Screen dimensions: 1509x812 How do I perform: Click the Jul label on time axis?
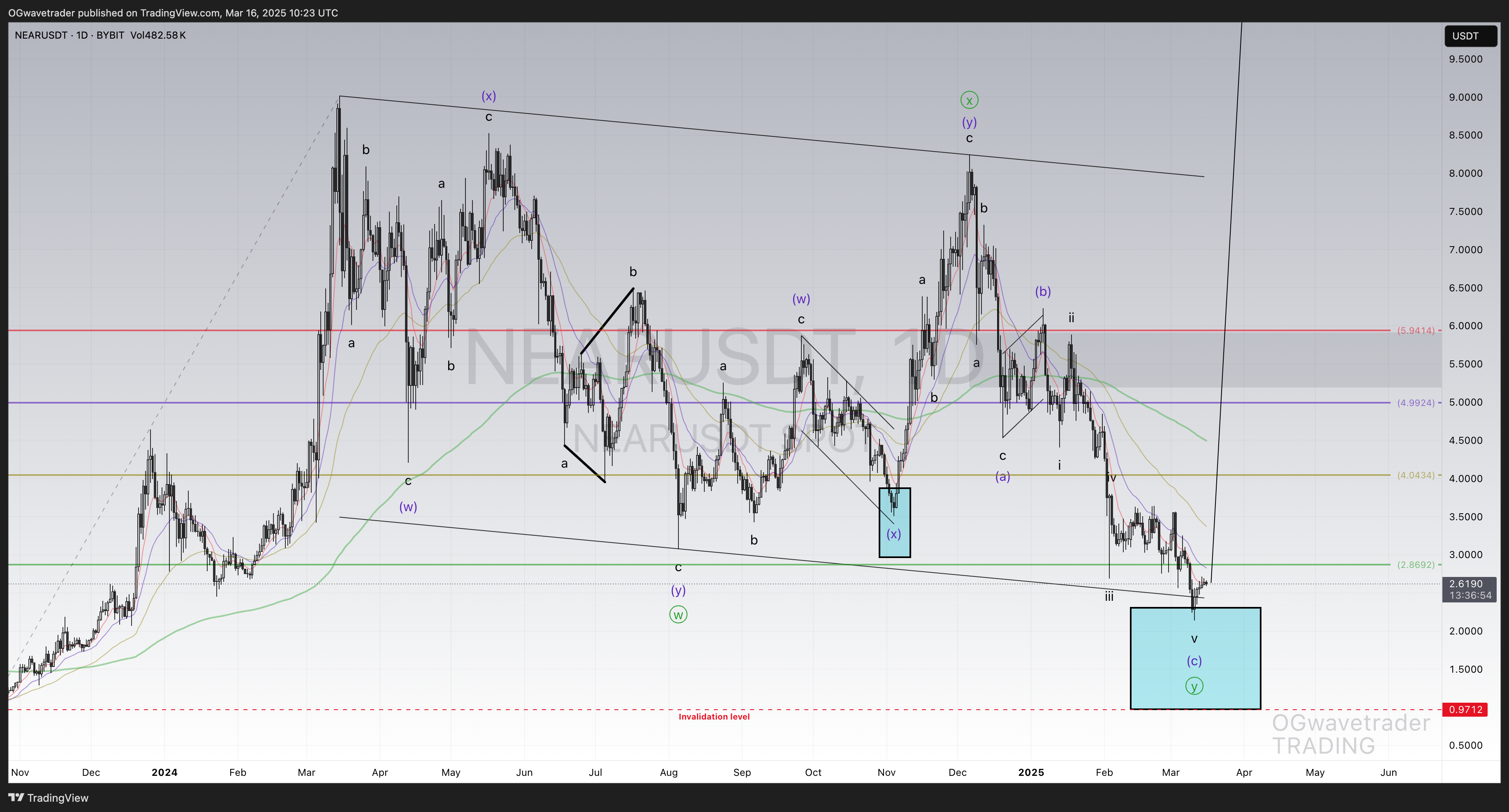point(595,772)
